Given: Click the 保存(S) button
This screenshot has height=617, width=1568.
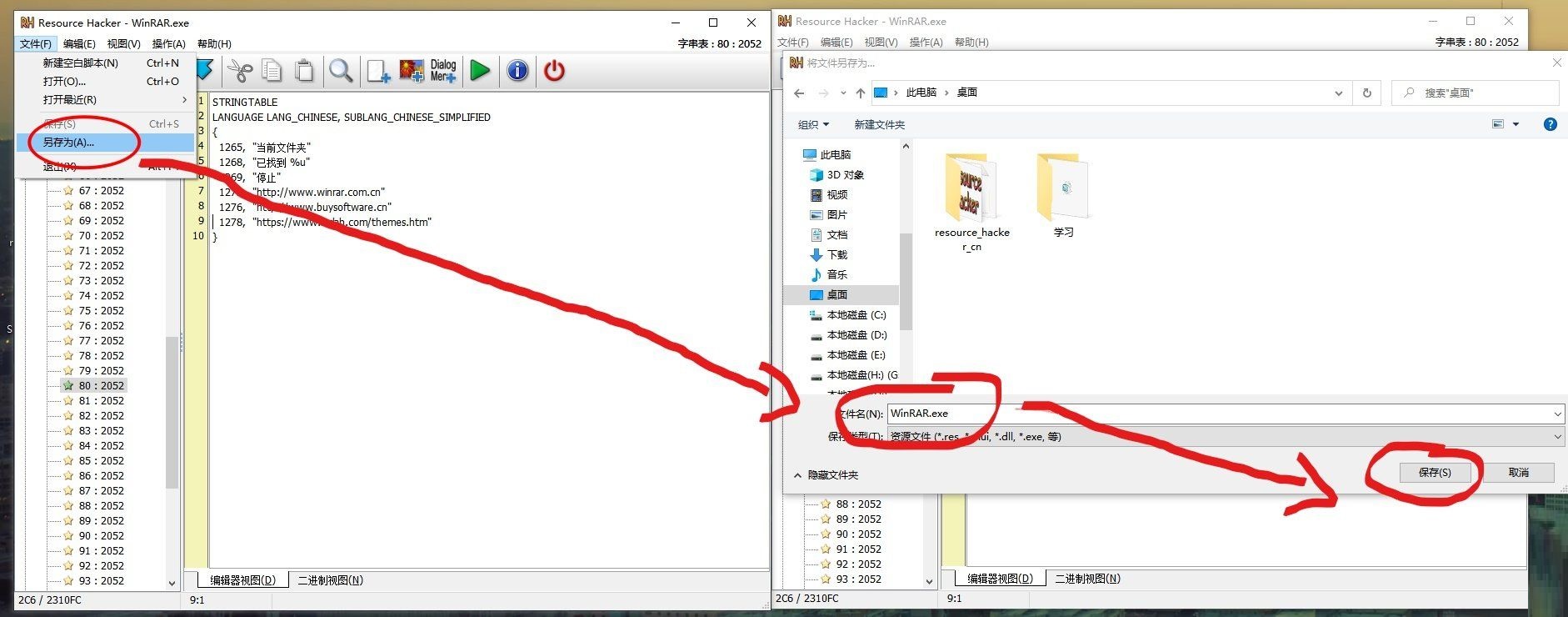Looking at the screenshot, I should (x=1435, y=473).
